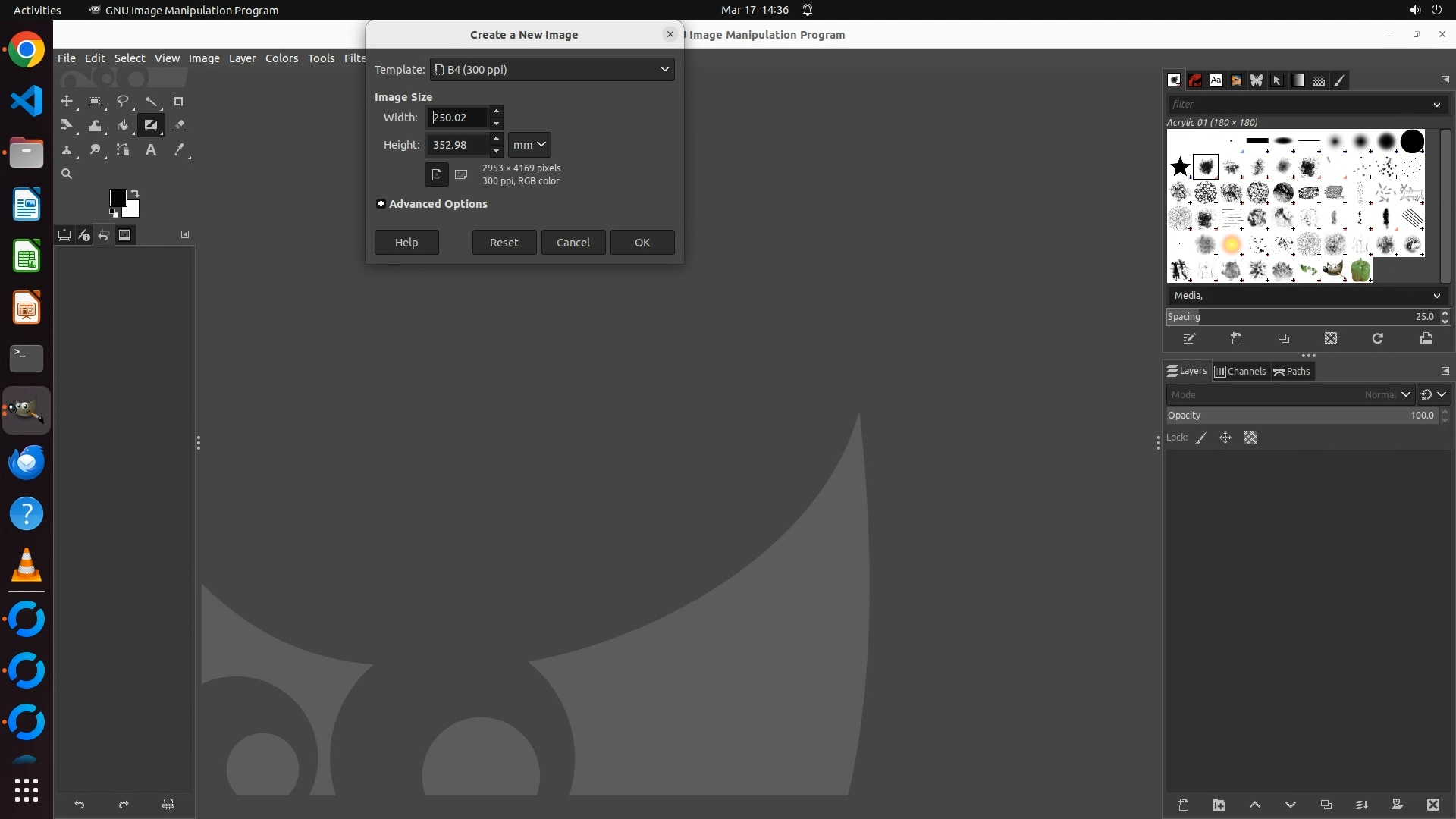Screen dimensions: 1456x819
Task: Switch to the Channels tab
Action: click(1241, 372)
